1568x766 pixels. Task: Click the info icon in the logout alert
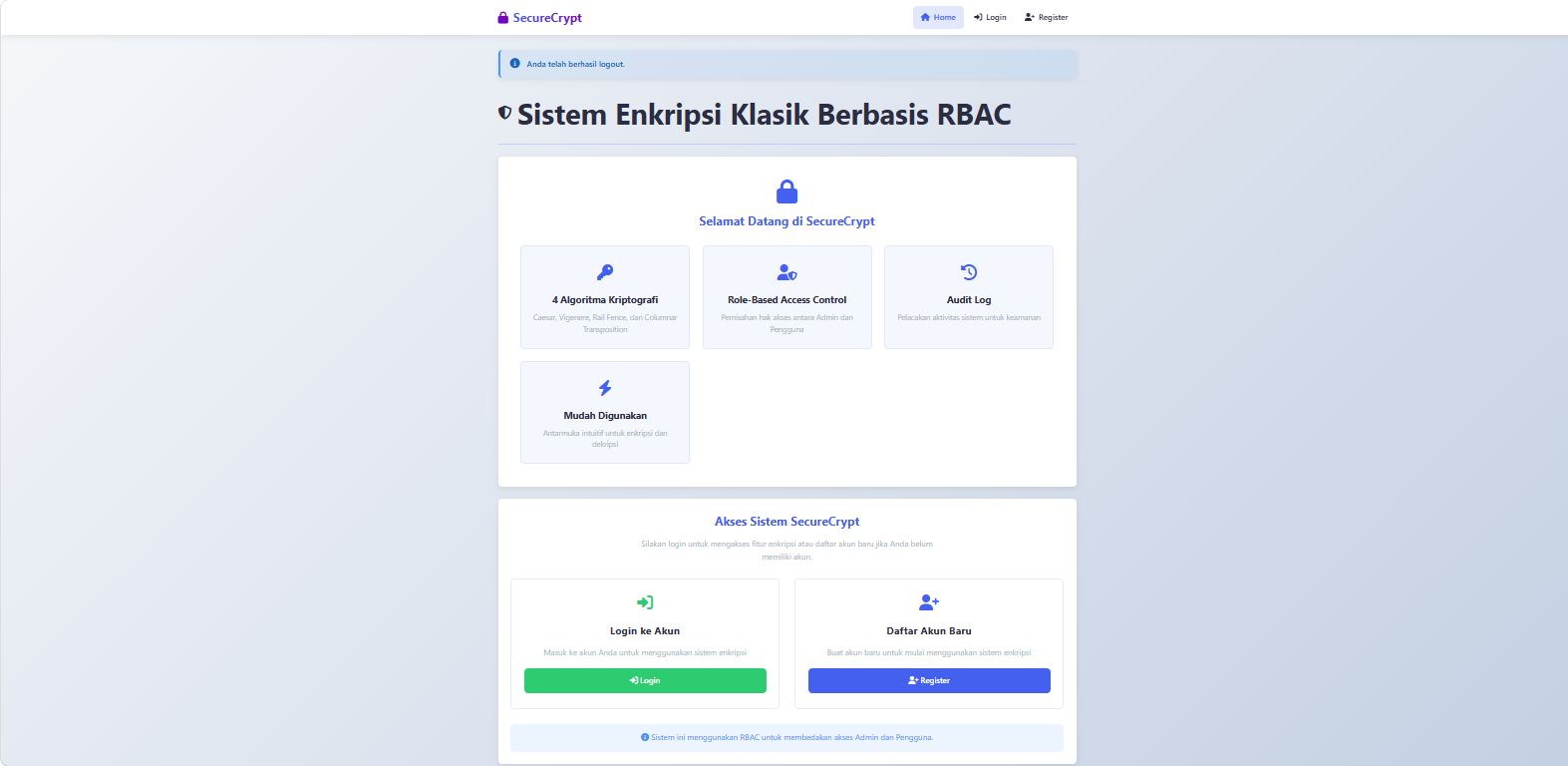point(515,64)
